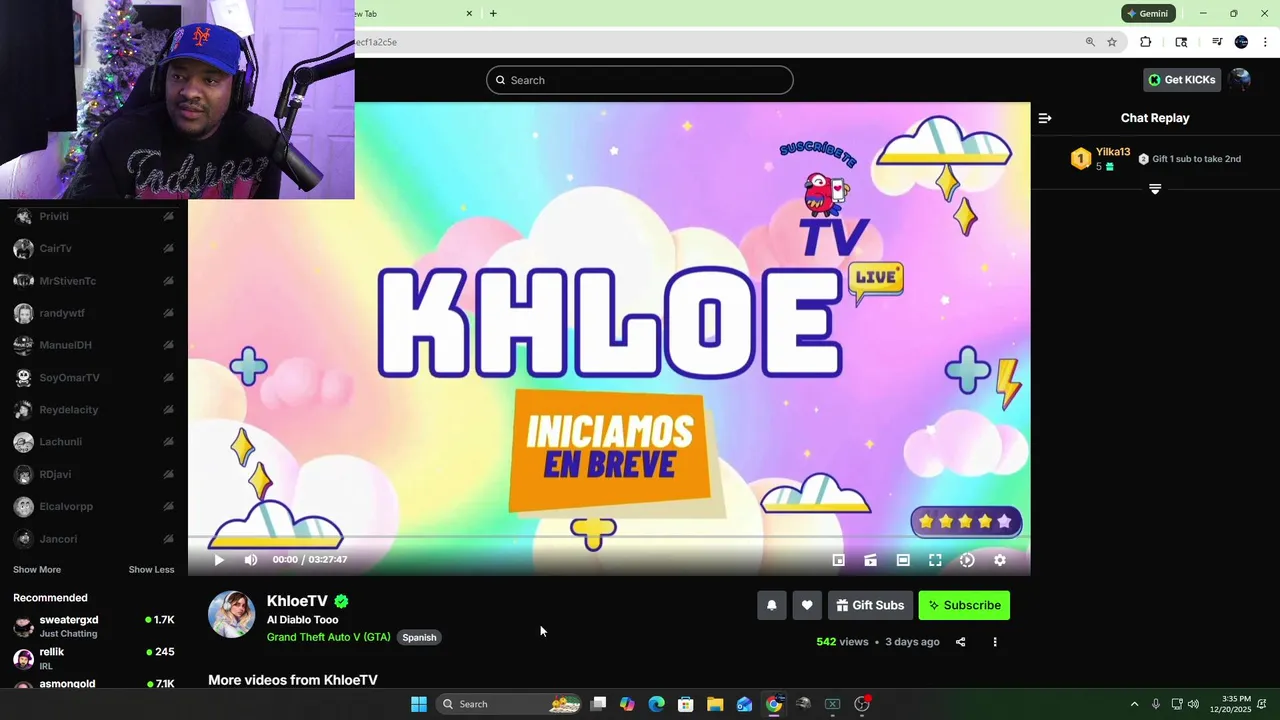Open Microsoft Store from taskbar
Viewport: 1280px width, 720px height.
tap(686, 704)
